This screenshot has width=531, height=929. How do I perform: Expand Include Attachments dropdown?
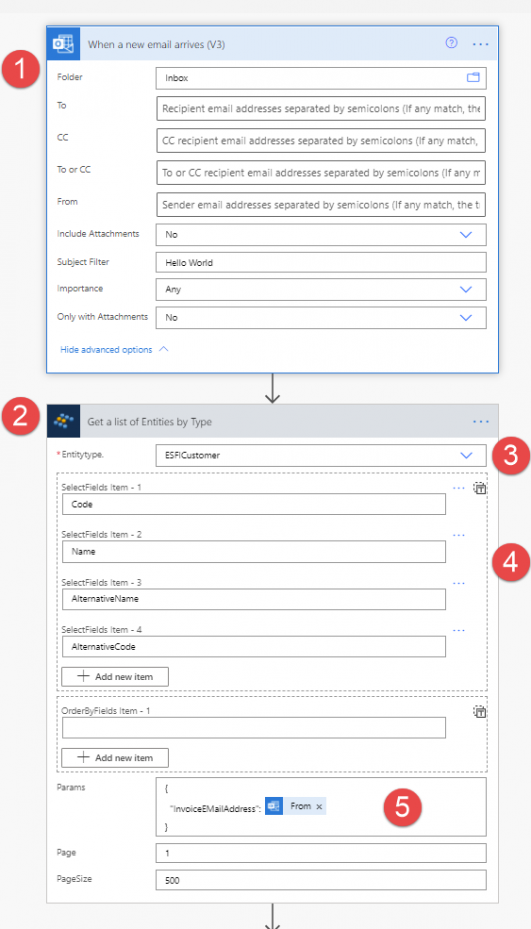tap(466, 235)
